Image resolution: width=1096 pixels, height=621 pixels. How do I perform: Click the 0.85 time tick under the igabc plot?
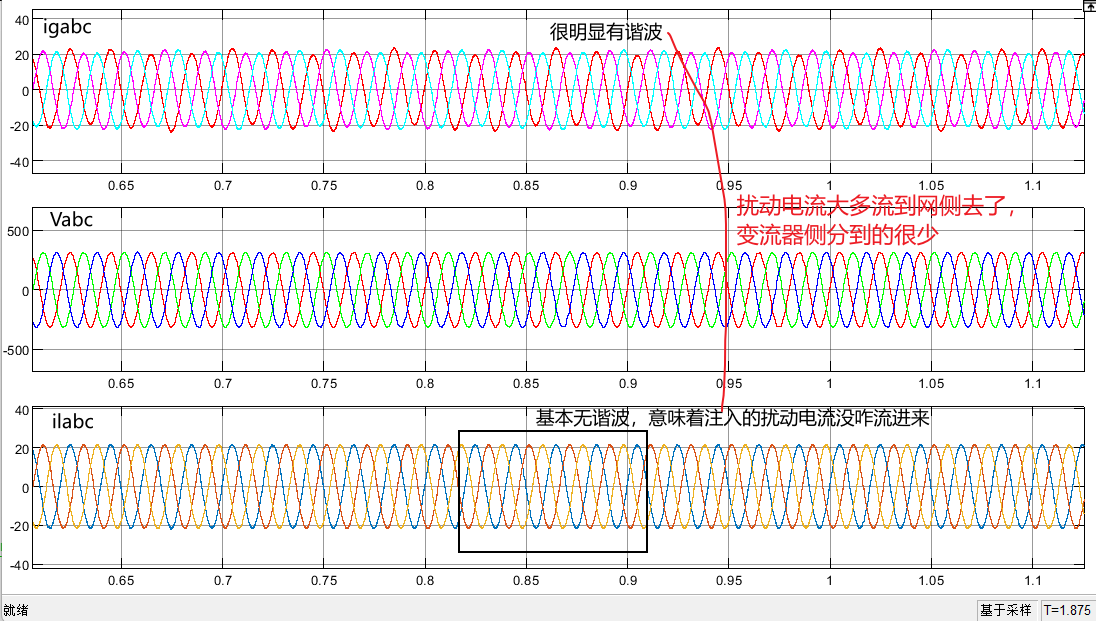(526, 186)
